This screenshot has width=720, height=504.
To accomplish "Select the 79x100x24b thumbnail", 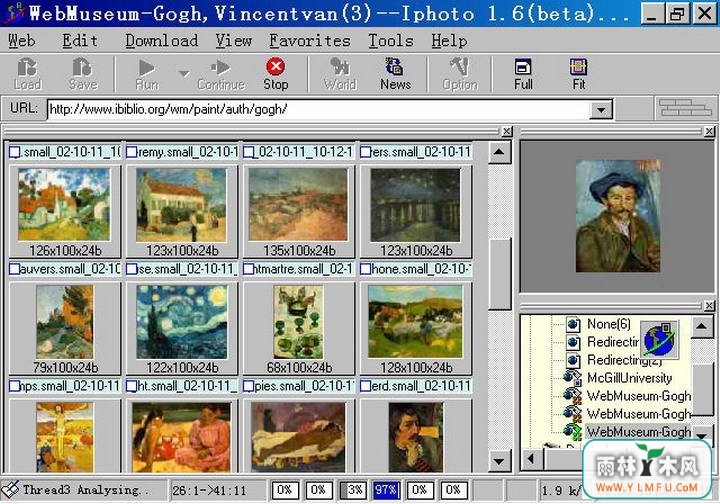I will (65, 322).
